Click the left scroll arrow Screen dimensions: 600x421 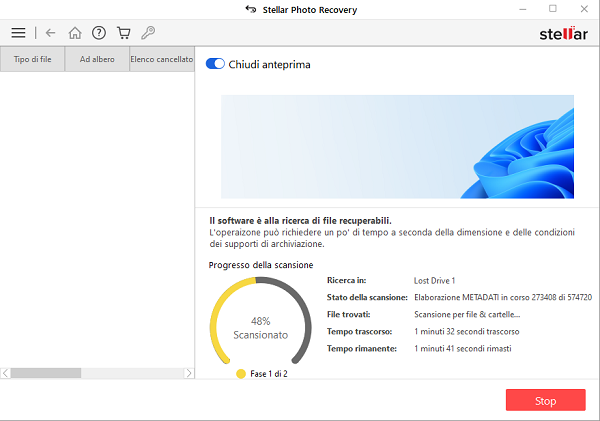pos(5,373)
